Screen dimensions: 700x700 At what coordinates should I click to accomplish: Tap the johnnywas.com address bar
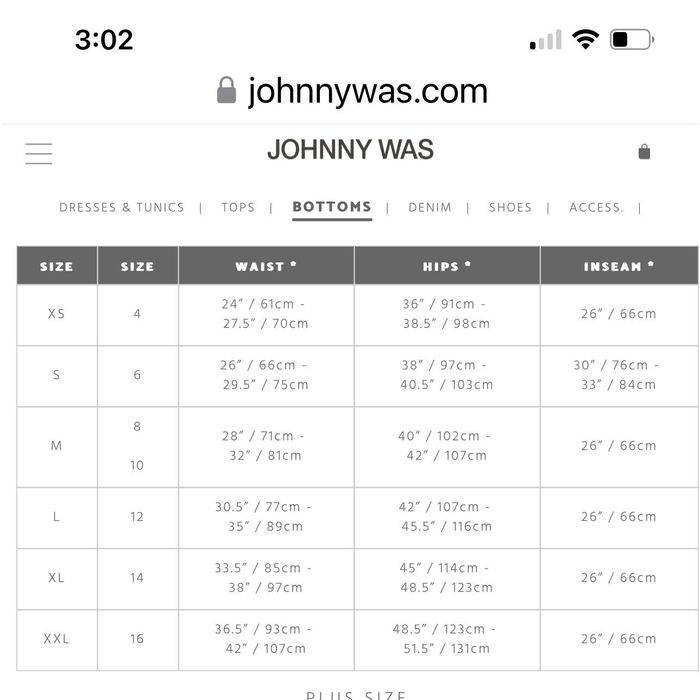[x=367, y=91]
